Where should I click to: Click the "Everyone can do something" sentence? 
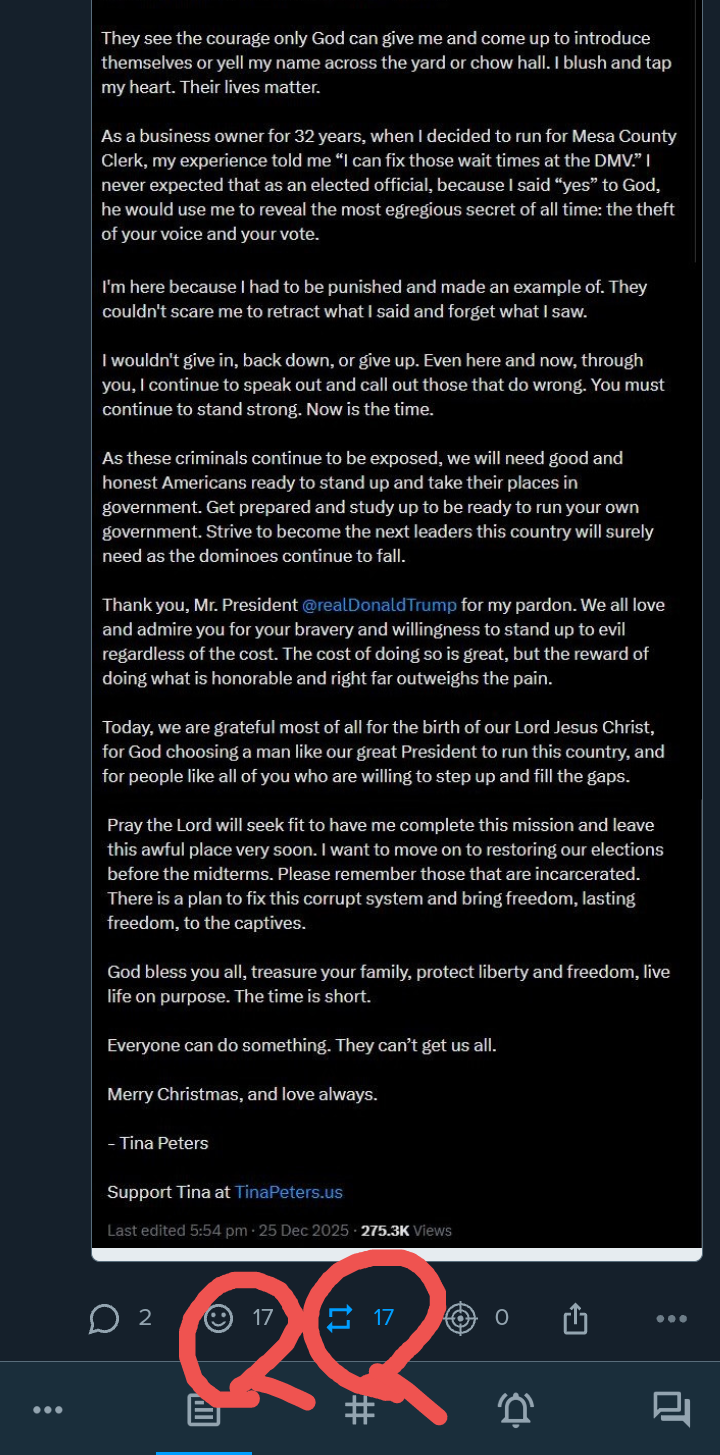[301, 1045]
